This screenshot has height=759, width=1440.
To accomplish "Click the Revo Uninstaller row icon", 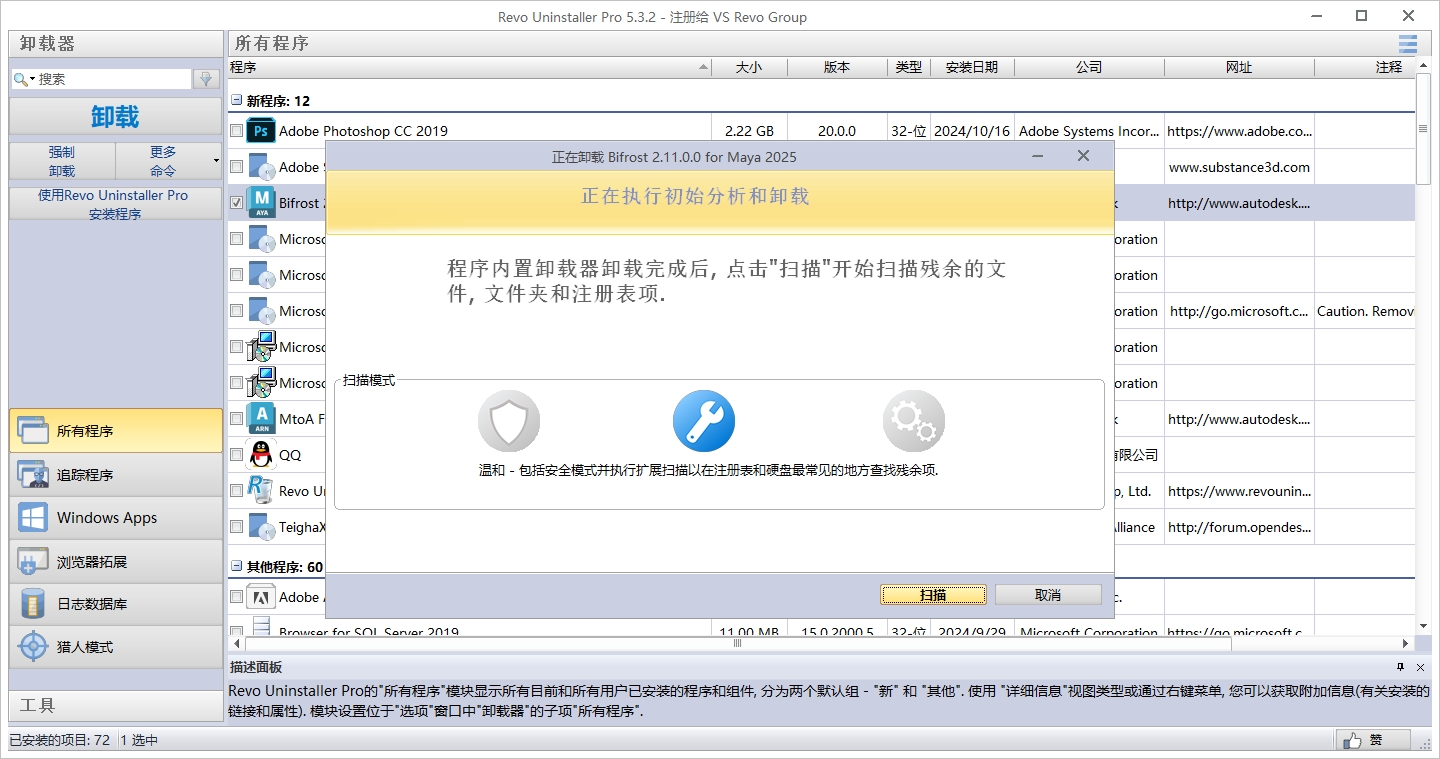I will 261,491.
